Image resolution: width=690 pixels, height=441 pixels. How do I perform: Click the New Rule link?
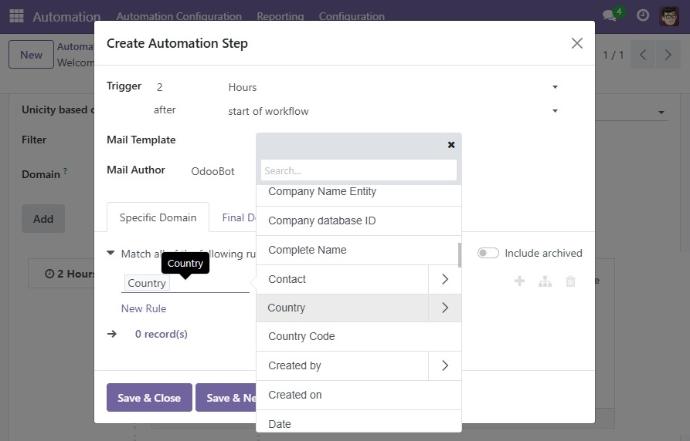(143, 308)
